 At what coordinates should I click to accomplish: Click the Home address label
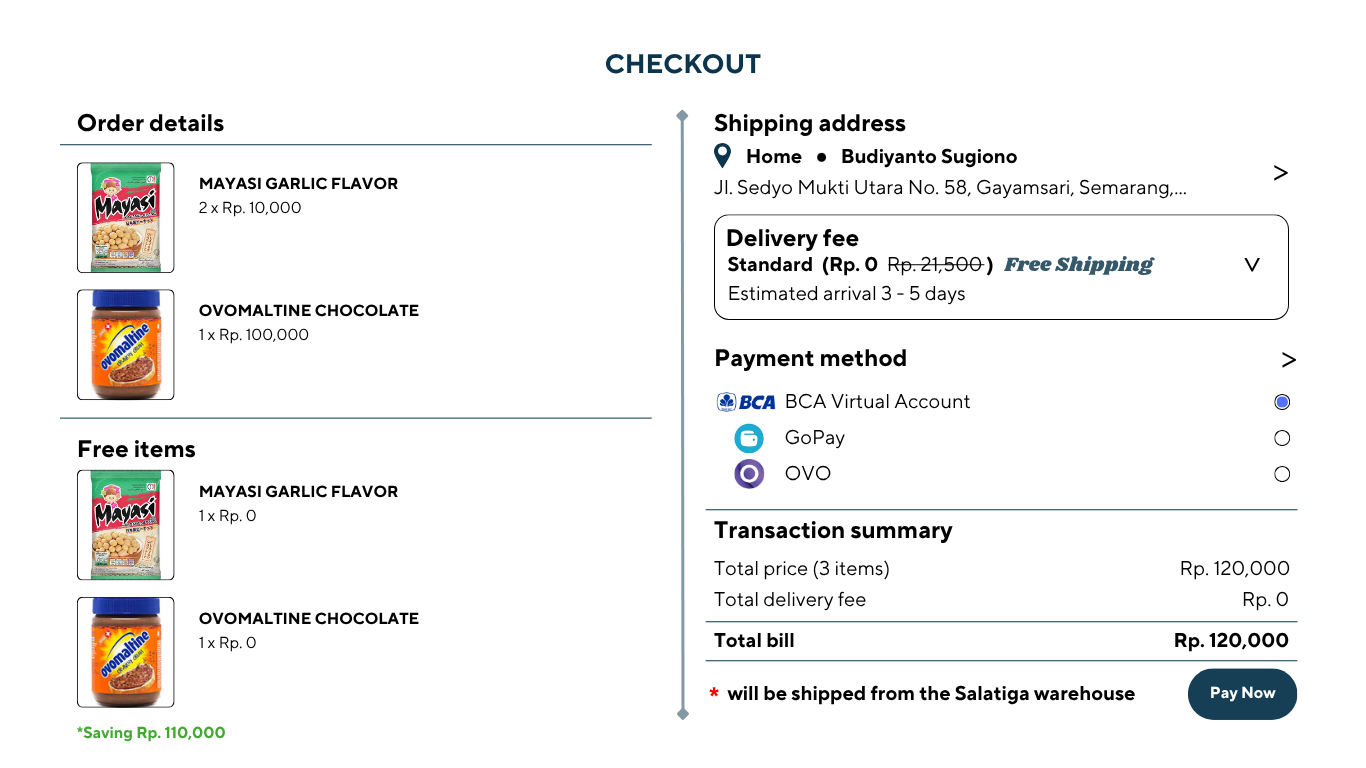point(773,157)
